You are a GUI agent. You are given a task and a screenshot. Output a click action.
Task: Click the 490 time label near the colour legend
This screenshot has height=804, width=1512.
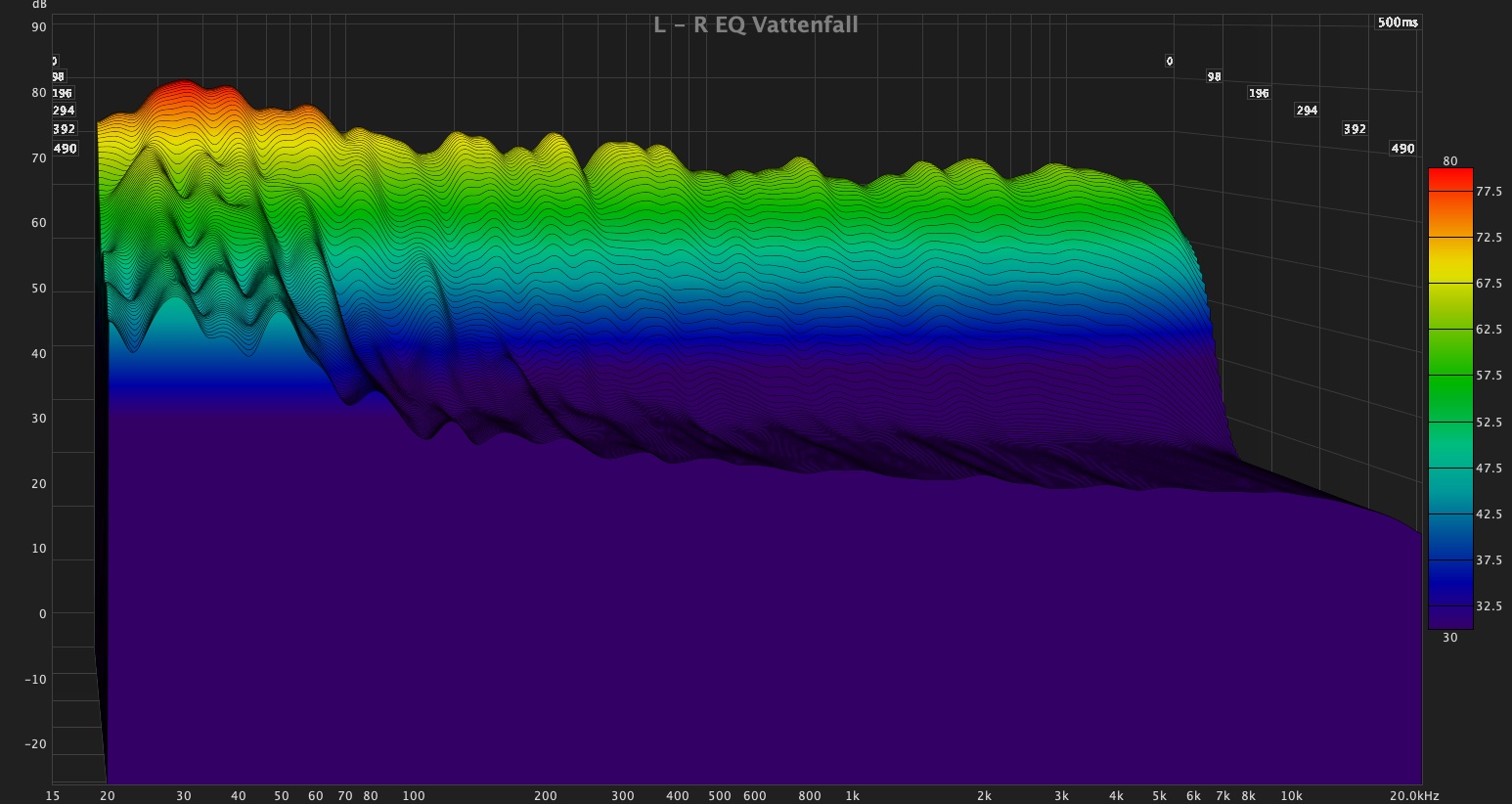pyautogui.click(x=1402, y=149)
